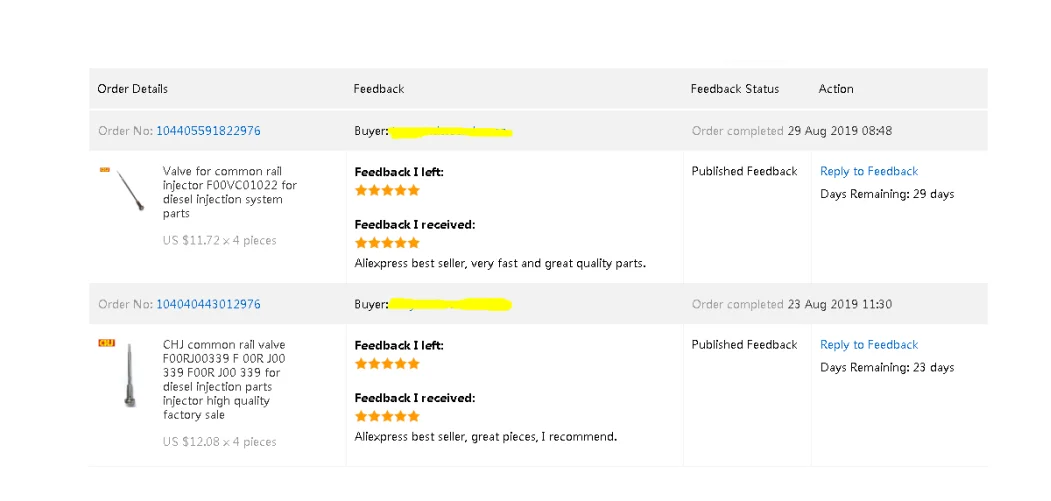Open order number 104405591822976

click(208, 131)
